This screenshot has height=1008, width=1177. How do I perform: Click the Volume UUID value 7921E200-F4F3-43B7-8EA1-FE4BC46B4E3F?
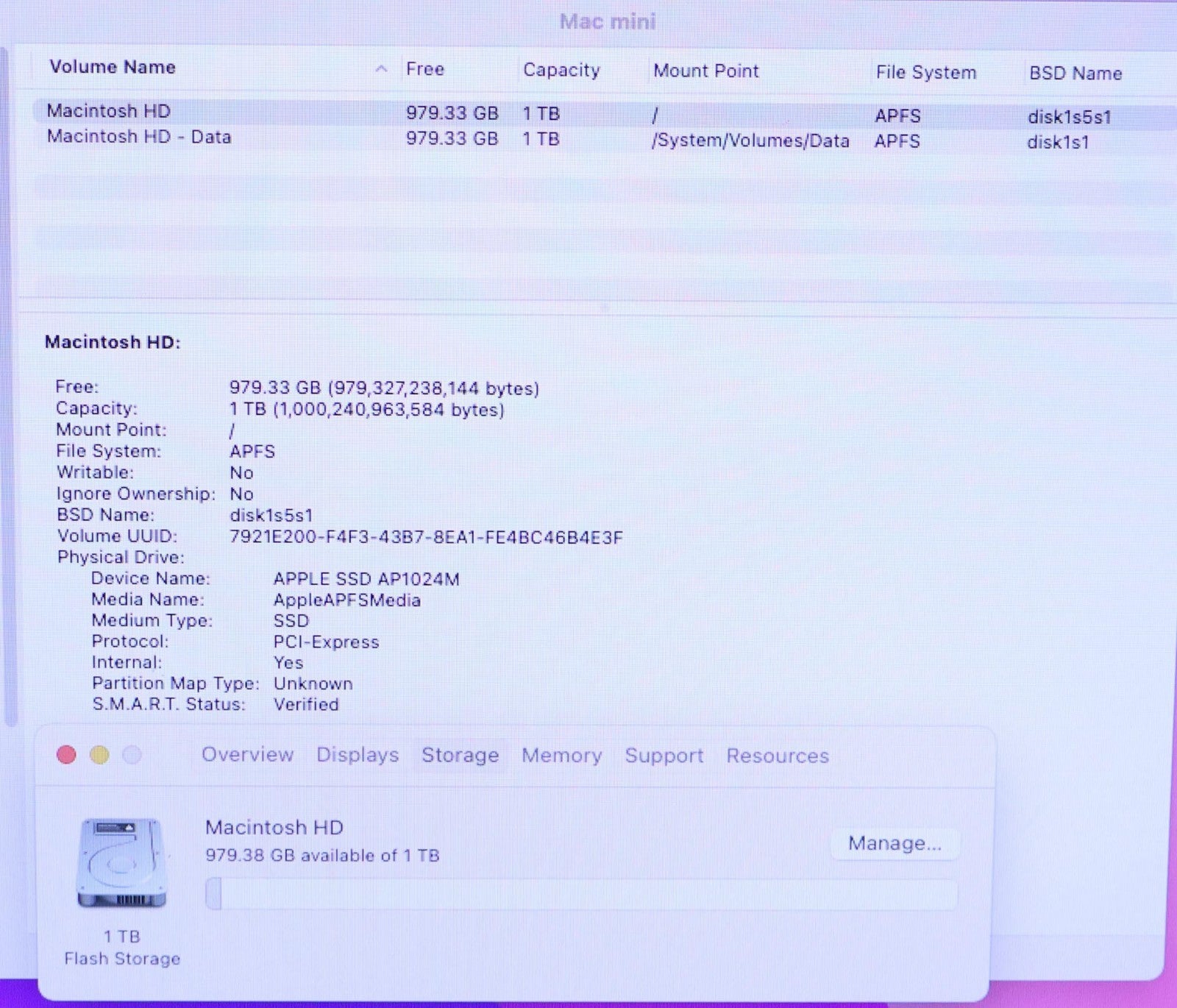[x=426, y=537]
